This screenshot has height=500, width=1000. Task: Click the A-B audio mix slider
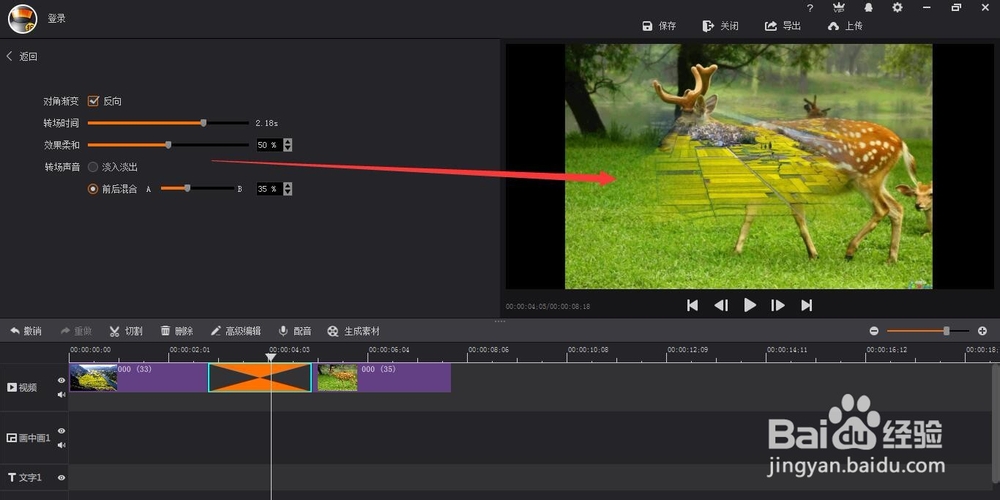click(197, 189)
